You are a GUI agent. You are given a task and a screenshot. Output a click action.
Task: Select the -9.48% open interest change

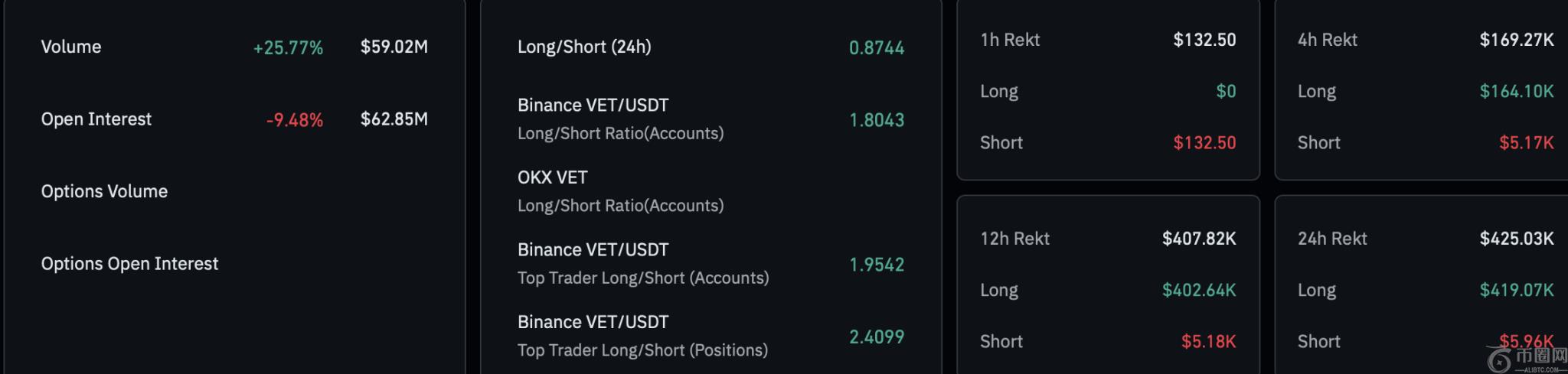[x=295, y=120]
